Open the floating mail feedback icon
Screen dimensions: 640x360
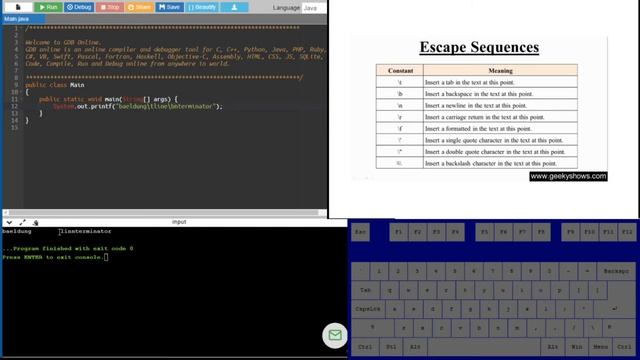[335, 335]
